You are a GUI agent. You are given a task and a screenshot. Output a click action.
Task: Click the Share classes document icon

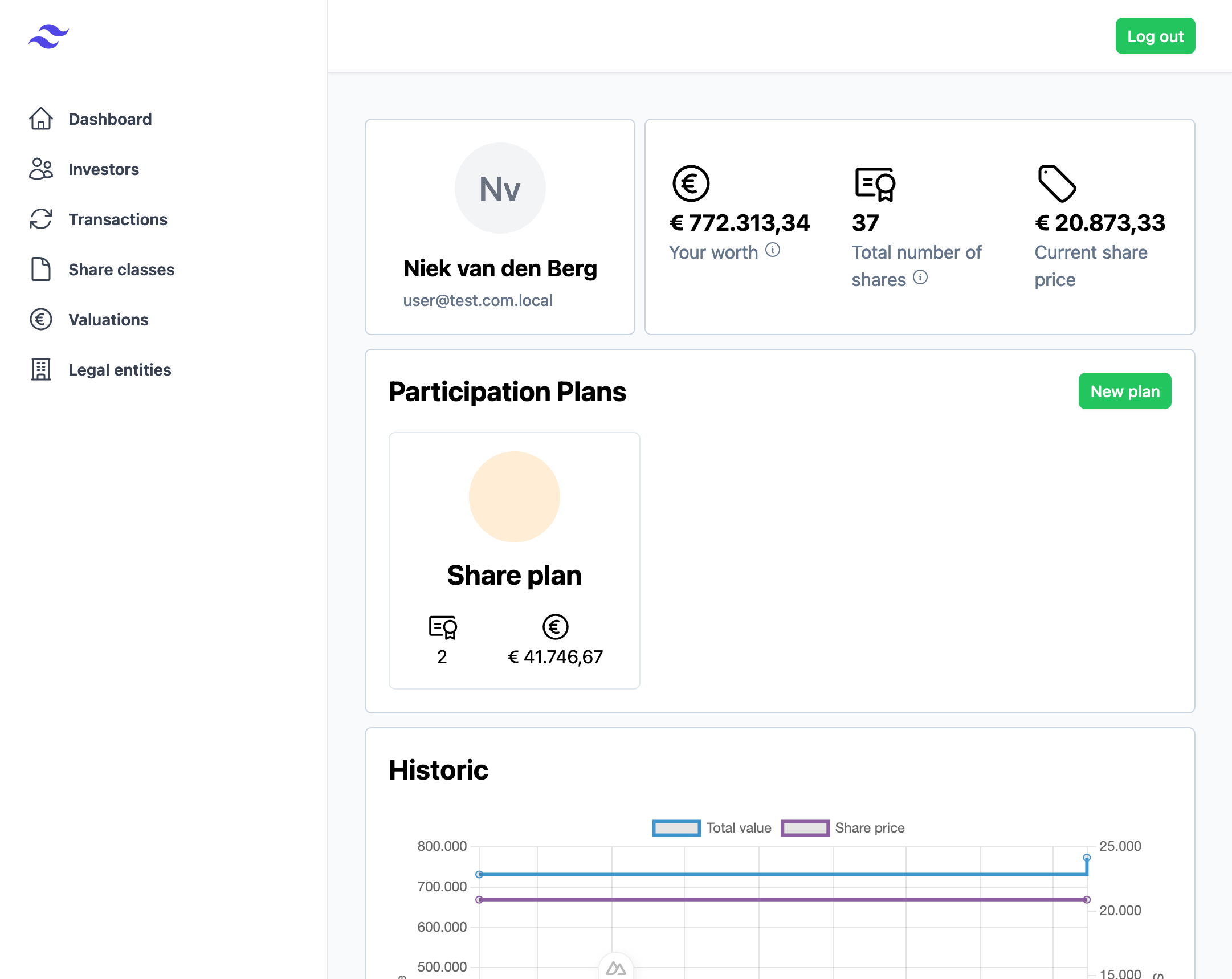(40, 269)
